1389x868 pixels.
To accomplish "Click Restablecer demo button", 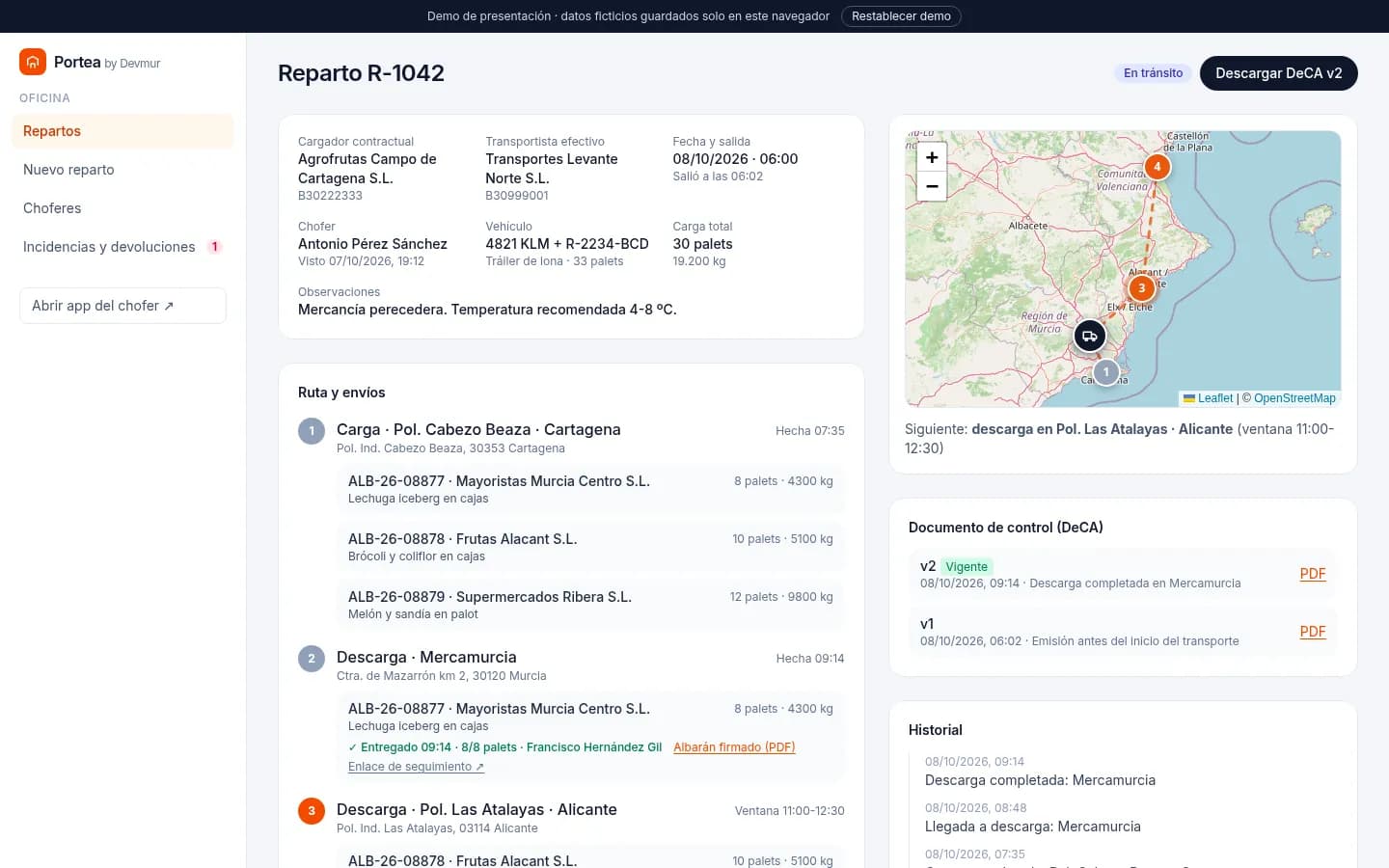I will coord(901,16).
